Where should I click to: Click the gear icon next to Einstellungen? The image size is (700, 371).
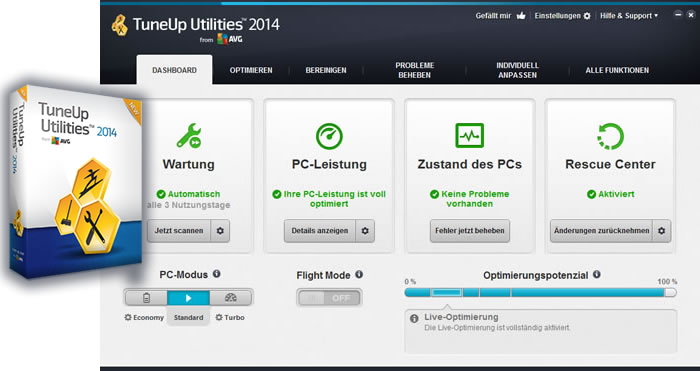click(x=587, y=16)
